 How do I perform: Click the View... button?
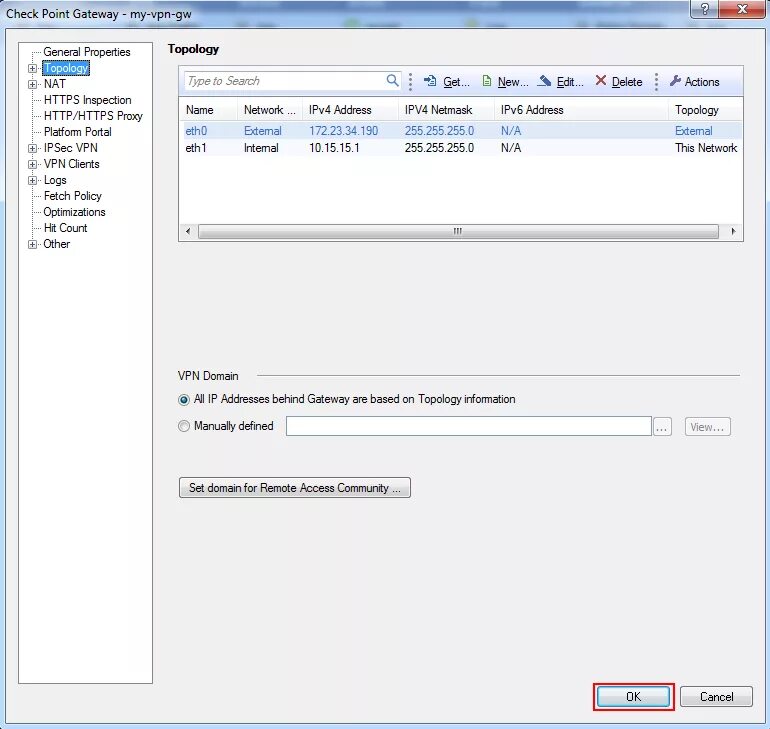(708, 427)
